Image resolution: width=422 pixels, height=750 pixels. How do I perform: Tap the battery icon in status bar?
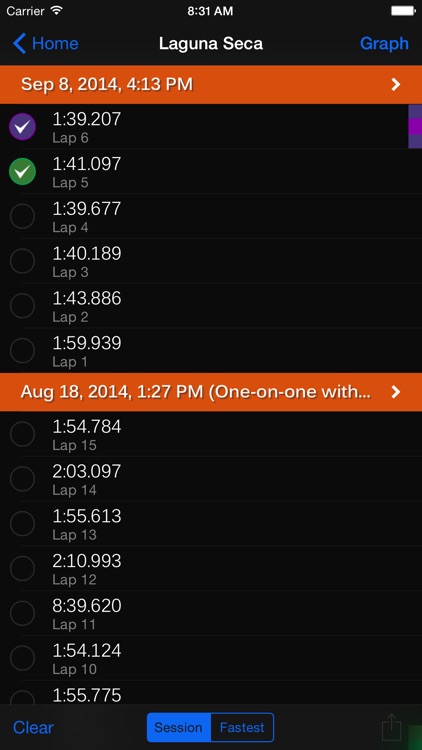click(402, 11)
